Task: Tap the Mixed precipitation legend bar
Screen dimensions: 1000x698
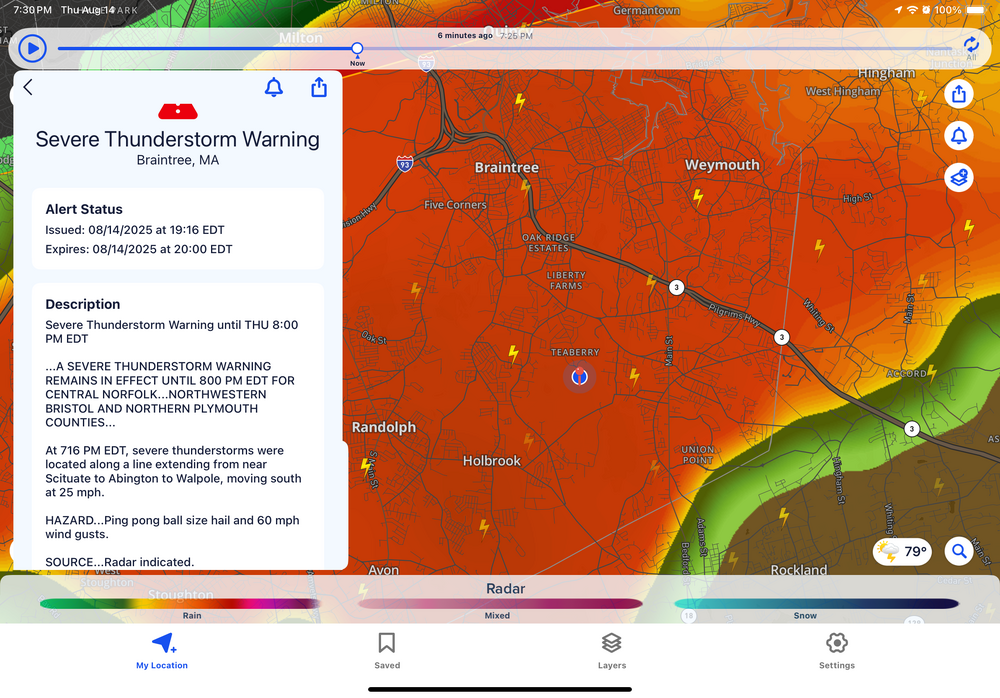Action: [500, 604]
